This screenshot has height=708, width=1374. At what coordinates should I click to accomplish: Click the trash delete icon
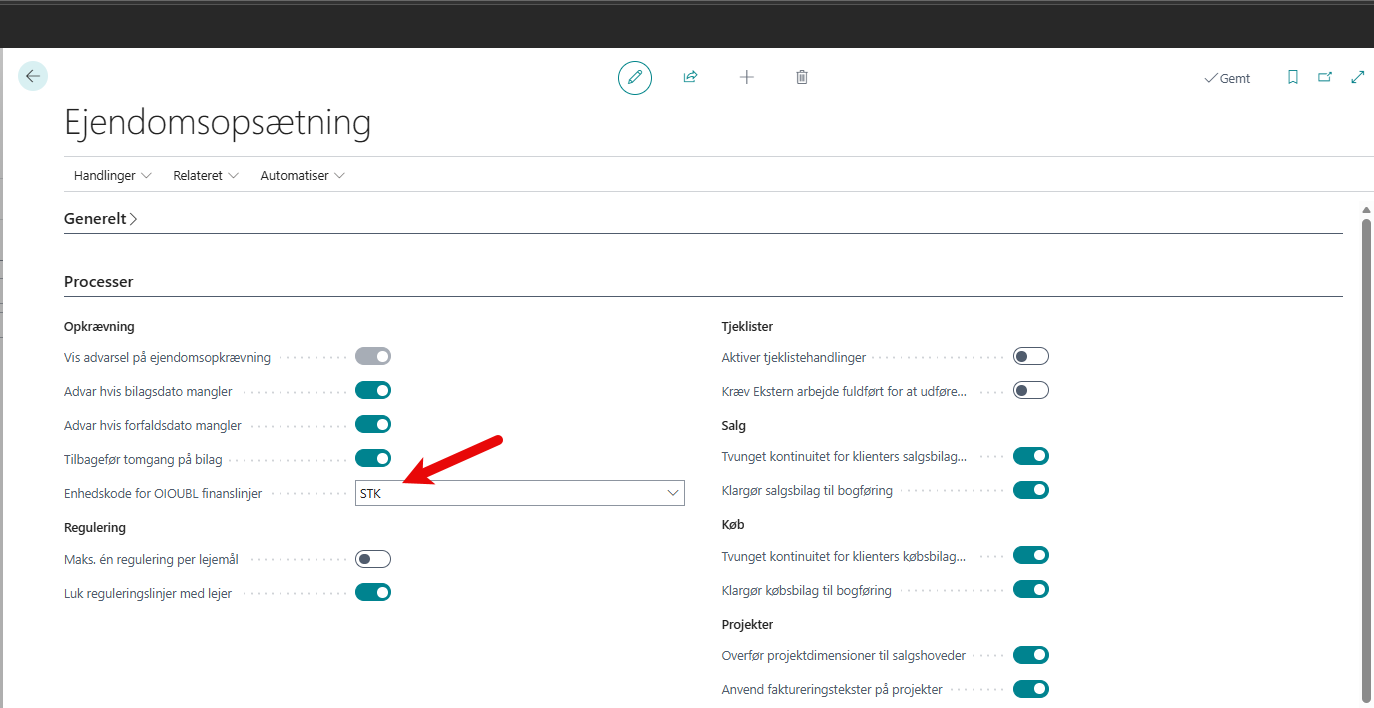802,77
